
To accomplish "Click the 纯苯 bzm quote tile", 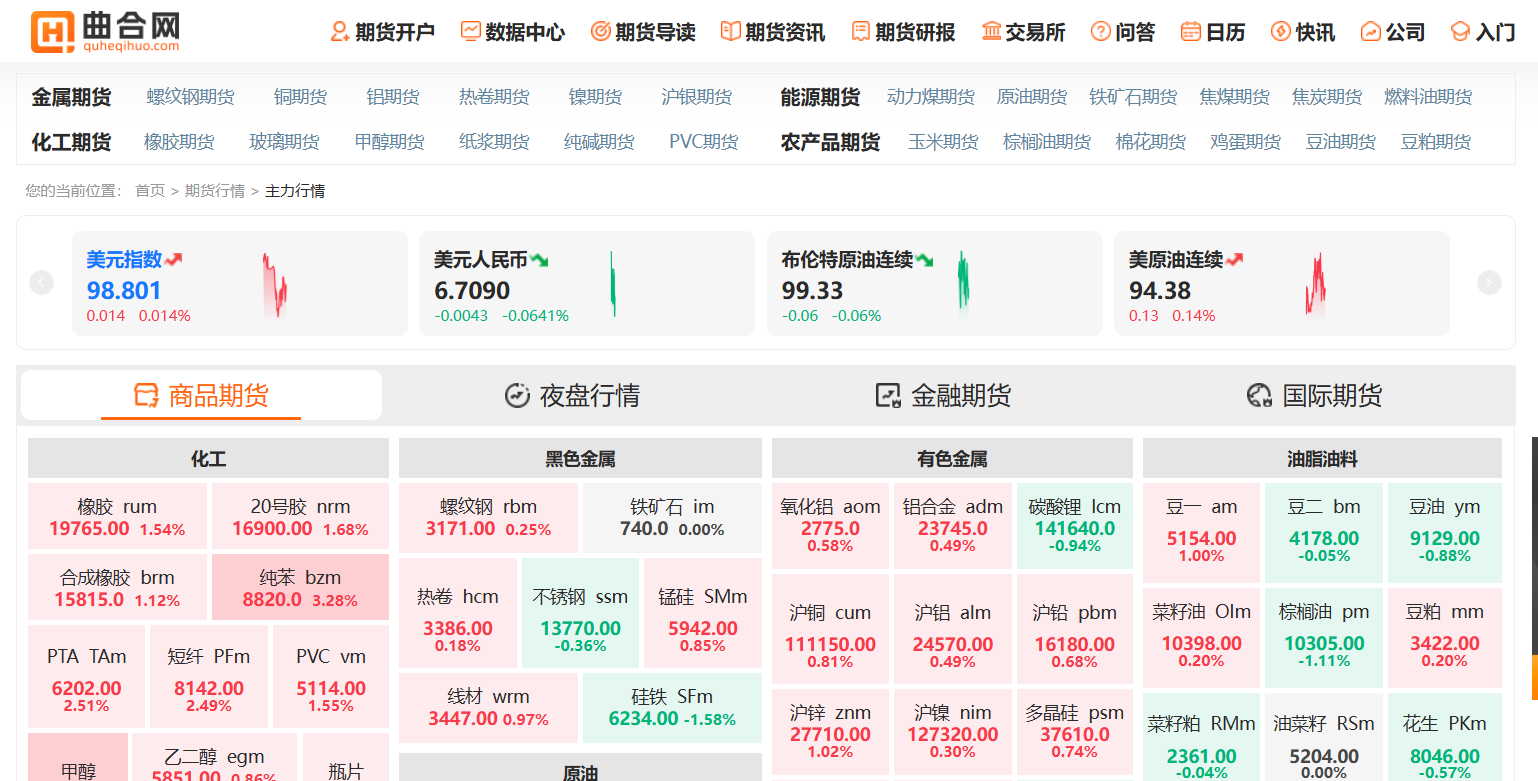I will tap(300, 587).
